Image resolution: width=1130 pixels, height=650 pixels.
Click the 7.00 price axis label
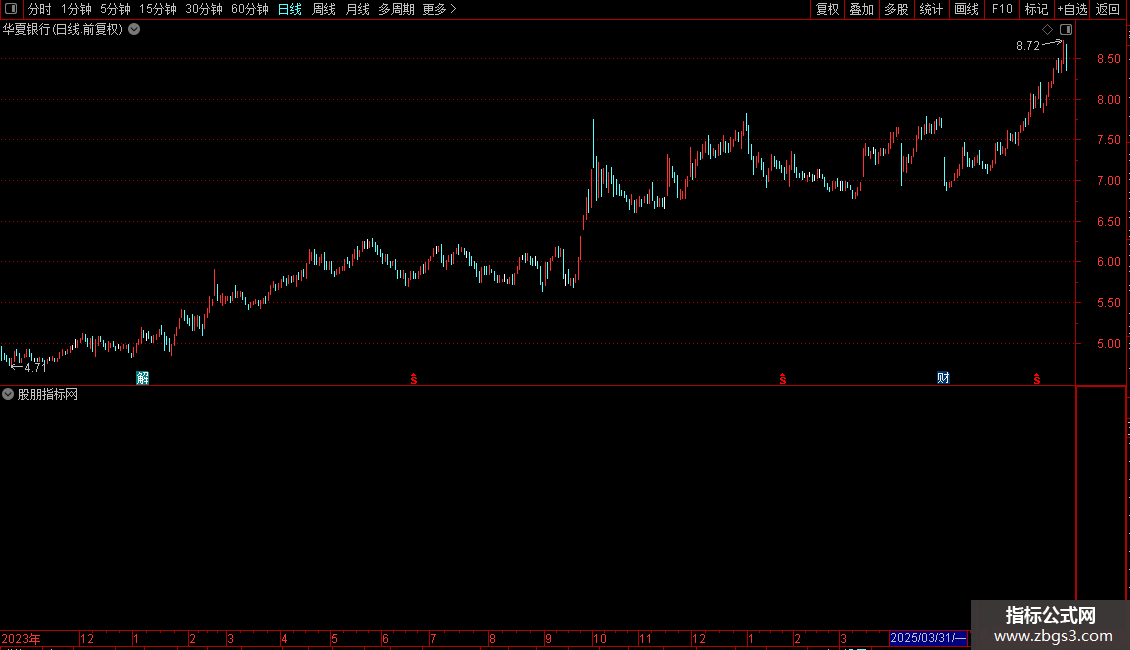pyautogui.click(x=1108, y=181)
